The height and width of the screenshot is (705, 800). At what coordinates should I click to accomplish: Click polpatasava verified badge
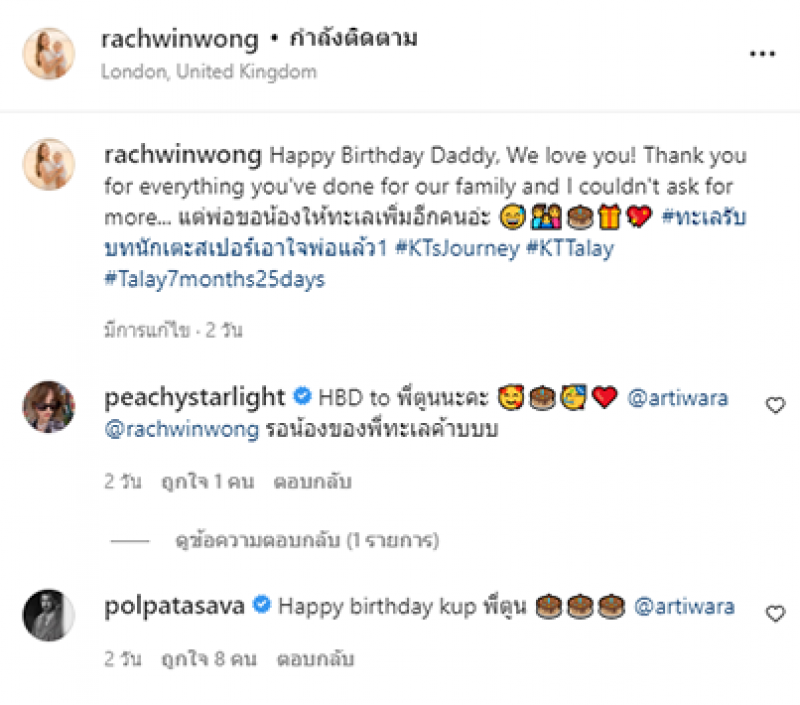[262, 605]
